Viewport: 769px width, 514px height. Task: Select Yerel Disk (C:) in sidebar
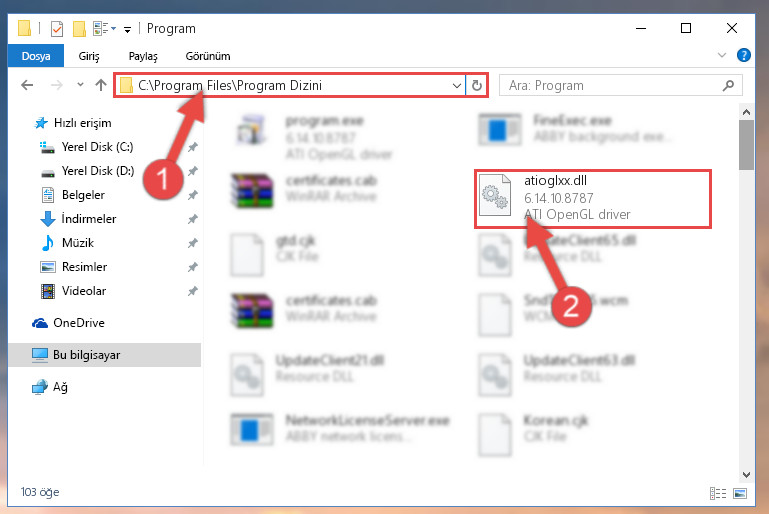[x=97, y=147]
